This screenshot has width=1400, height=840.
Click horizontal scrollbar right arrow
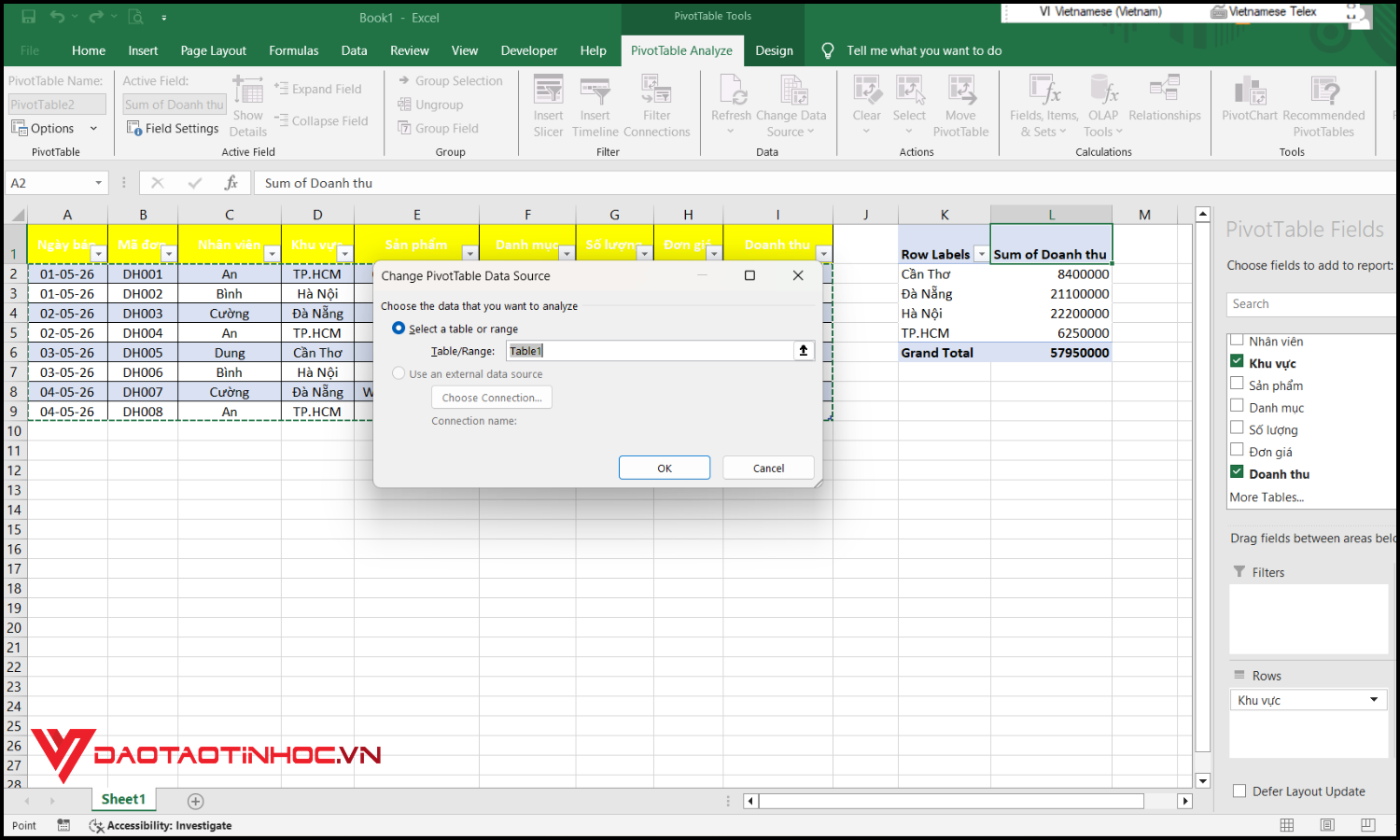tap(1184, 801)
